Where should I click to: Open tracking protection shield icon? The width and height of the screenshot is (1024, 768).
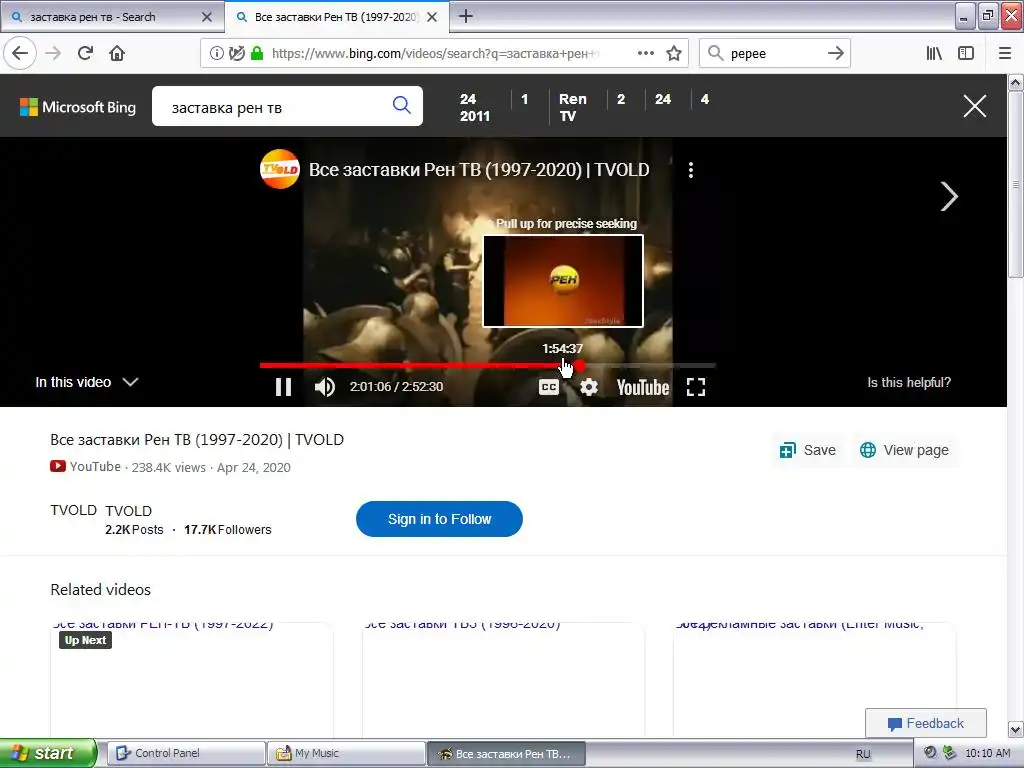click(x=236, y=54)
